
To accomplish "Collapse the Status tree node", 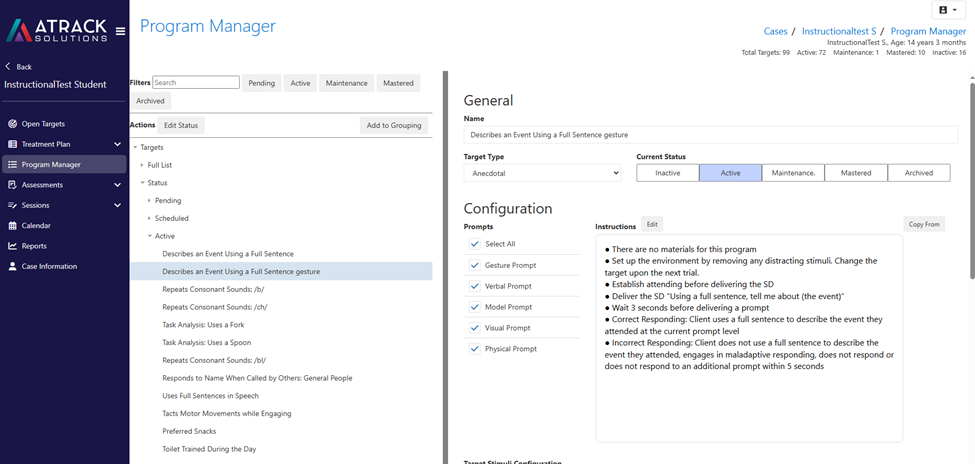I will (x=142, y=183).
